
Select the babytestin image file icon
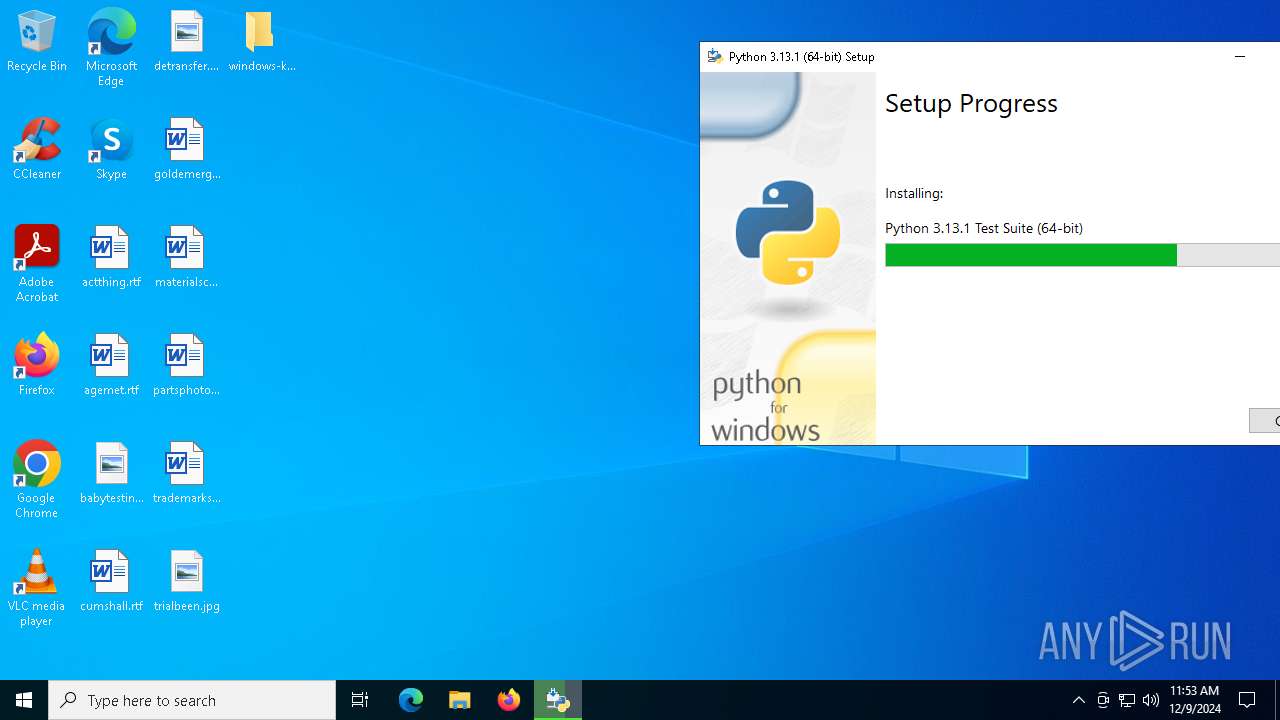click(111, 474)
